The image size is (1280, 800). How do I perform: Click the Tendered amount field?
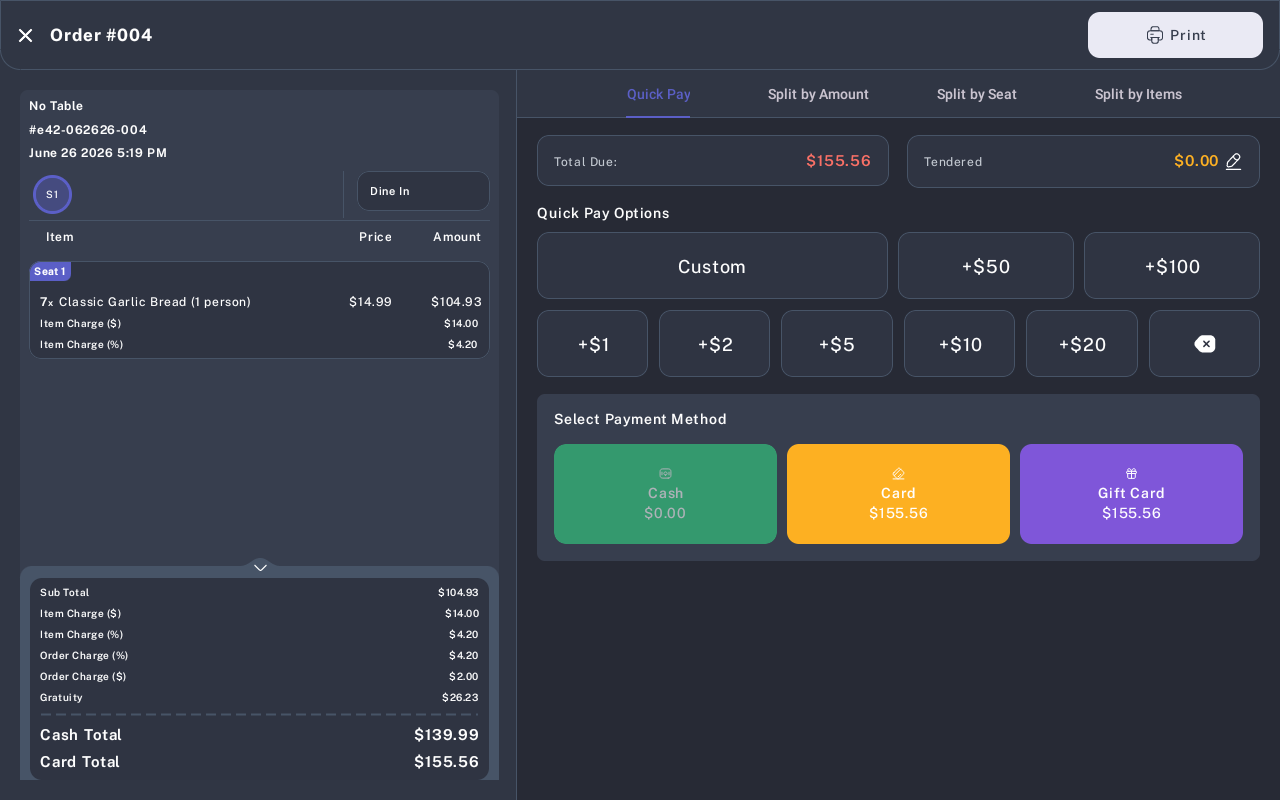pyautogui.click(x=1083, y=161)
